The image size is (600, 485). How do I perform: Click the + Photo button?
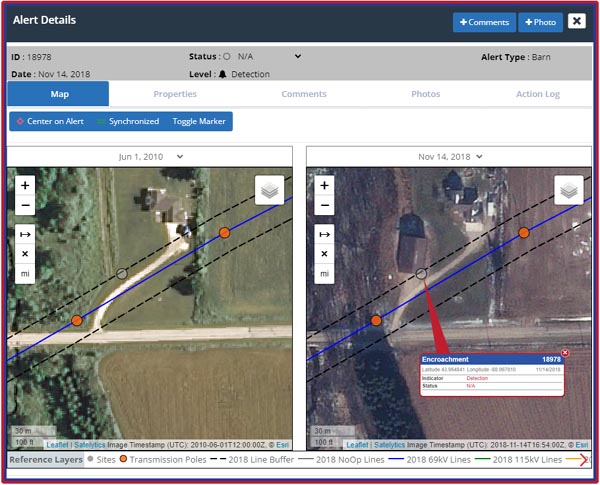[541, 21]
